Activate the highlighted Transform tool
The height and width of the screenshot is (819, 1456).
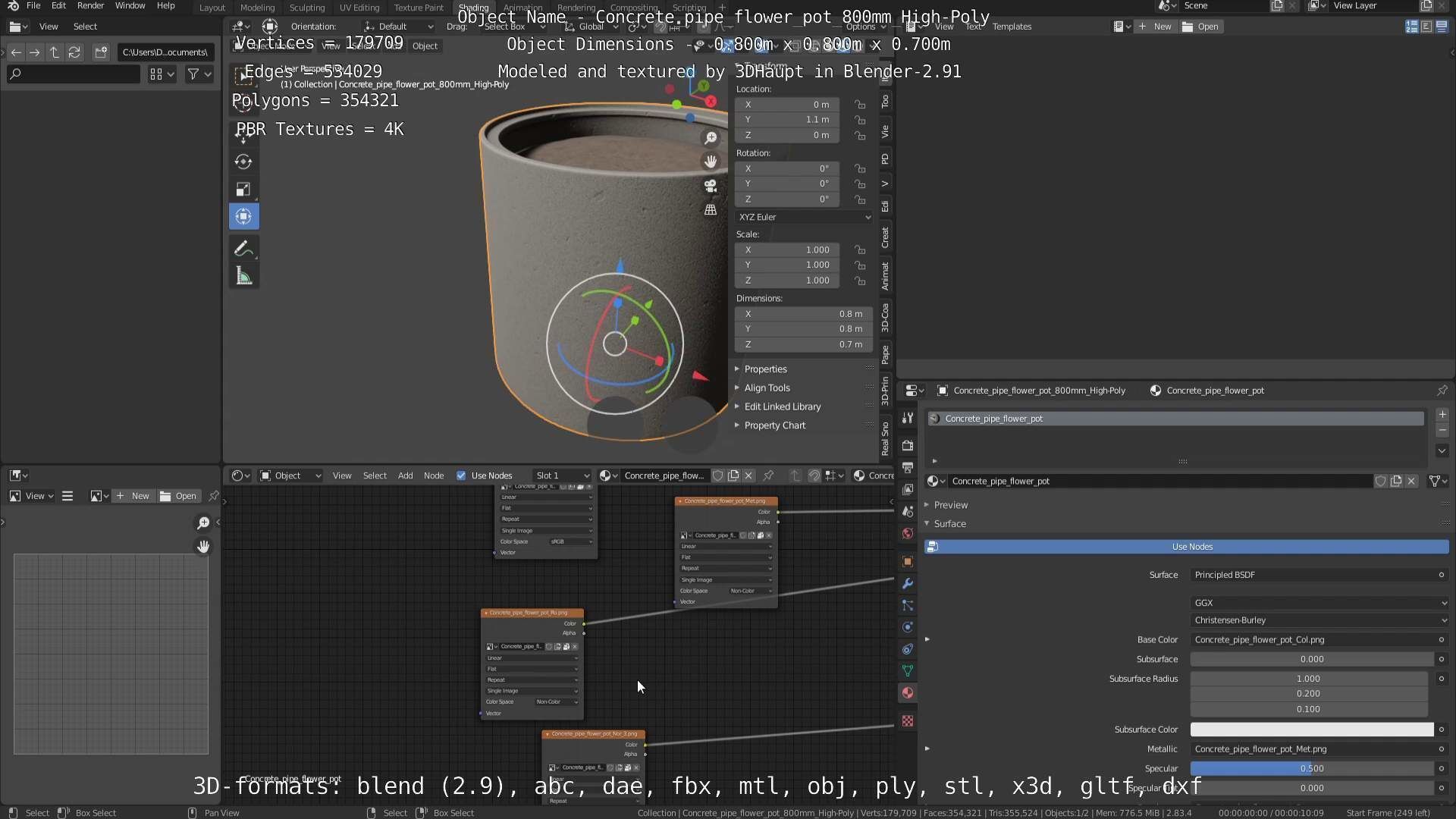click(243, 216)
